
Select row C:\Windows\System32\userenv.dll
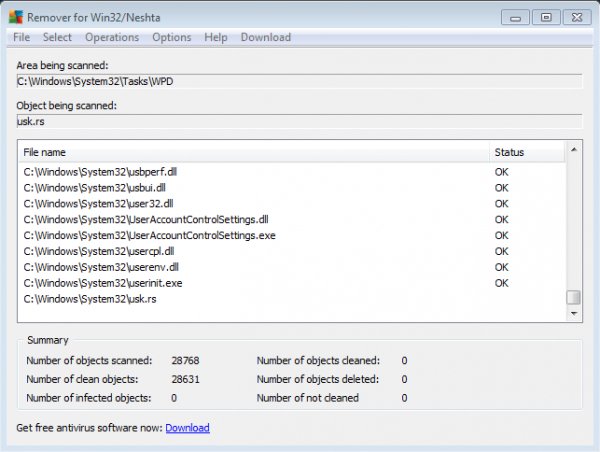[292, 267]
